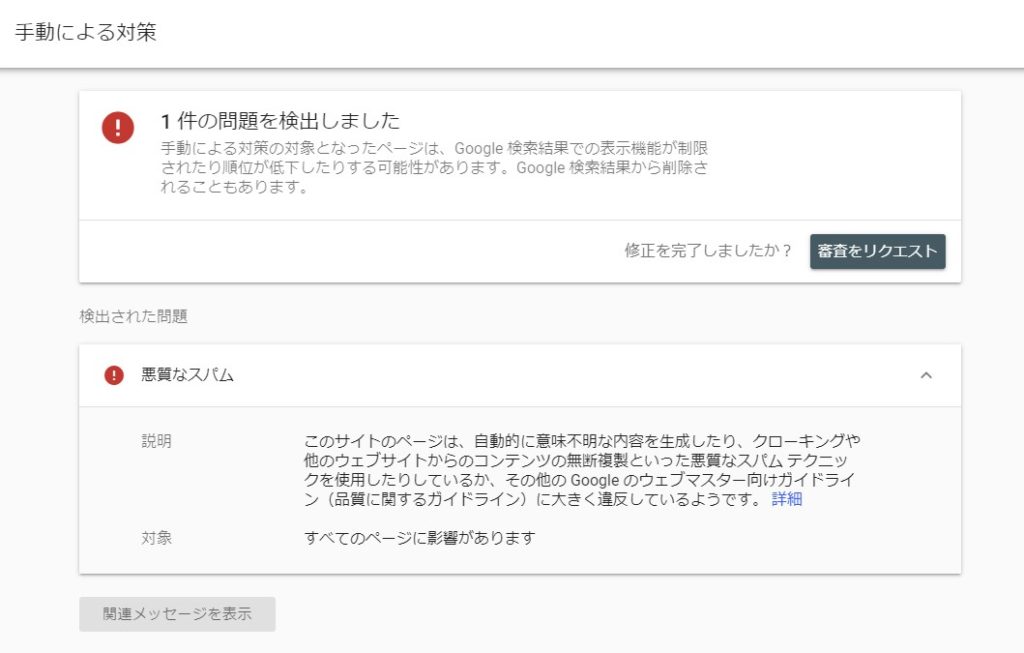Screen dimensions: 1024x653
Task: Click the spam description starting このサイトのページは
Action: (x=582, y=470)
